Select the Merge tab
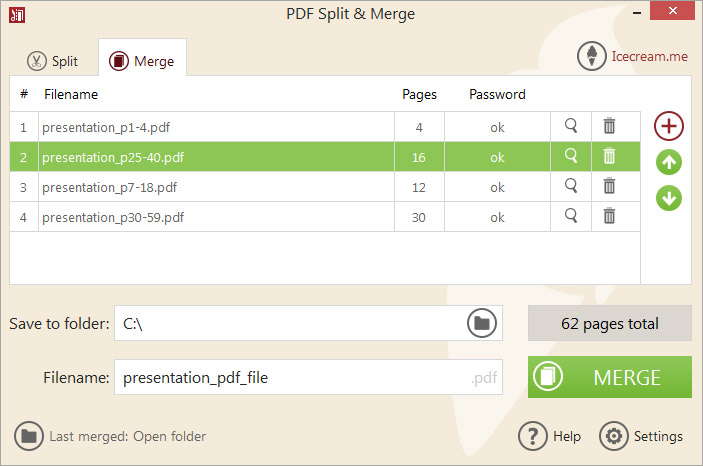This screenshot has width=703, height=466. [x=141, y=60]
